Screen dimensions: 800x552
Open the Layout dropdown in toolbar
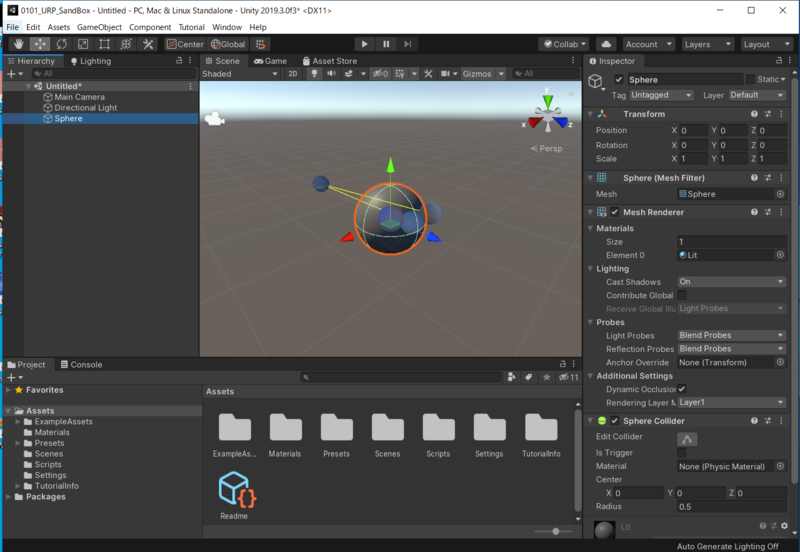tap(766, 44)
